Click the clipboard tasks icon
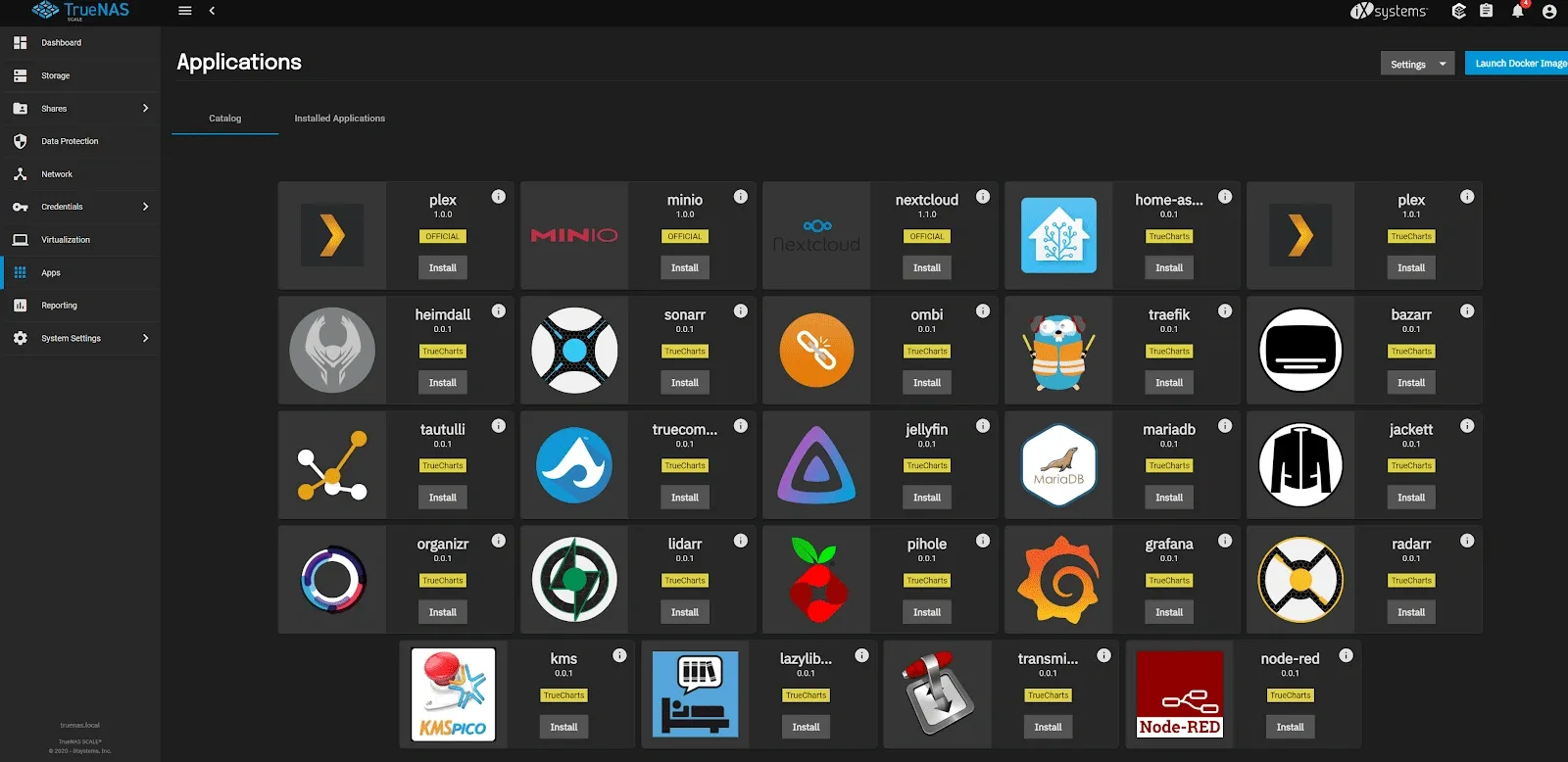Viewport: 1568px width, 762px height. [x=1487, y=11]
